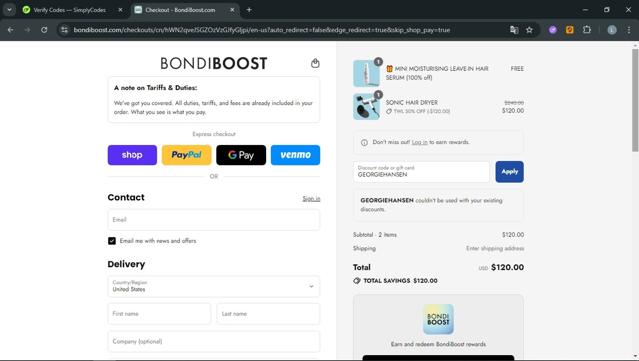This screenshot has height=361, width=639.
Task: Switch to the Checkout BondiBoost.com tab
Action: click(180, 10)
